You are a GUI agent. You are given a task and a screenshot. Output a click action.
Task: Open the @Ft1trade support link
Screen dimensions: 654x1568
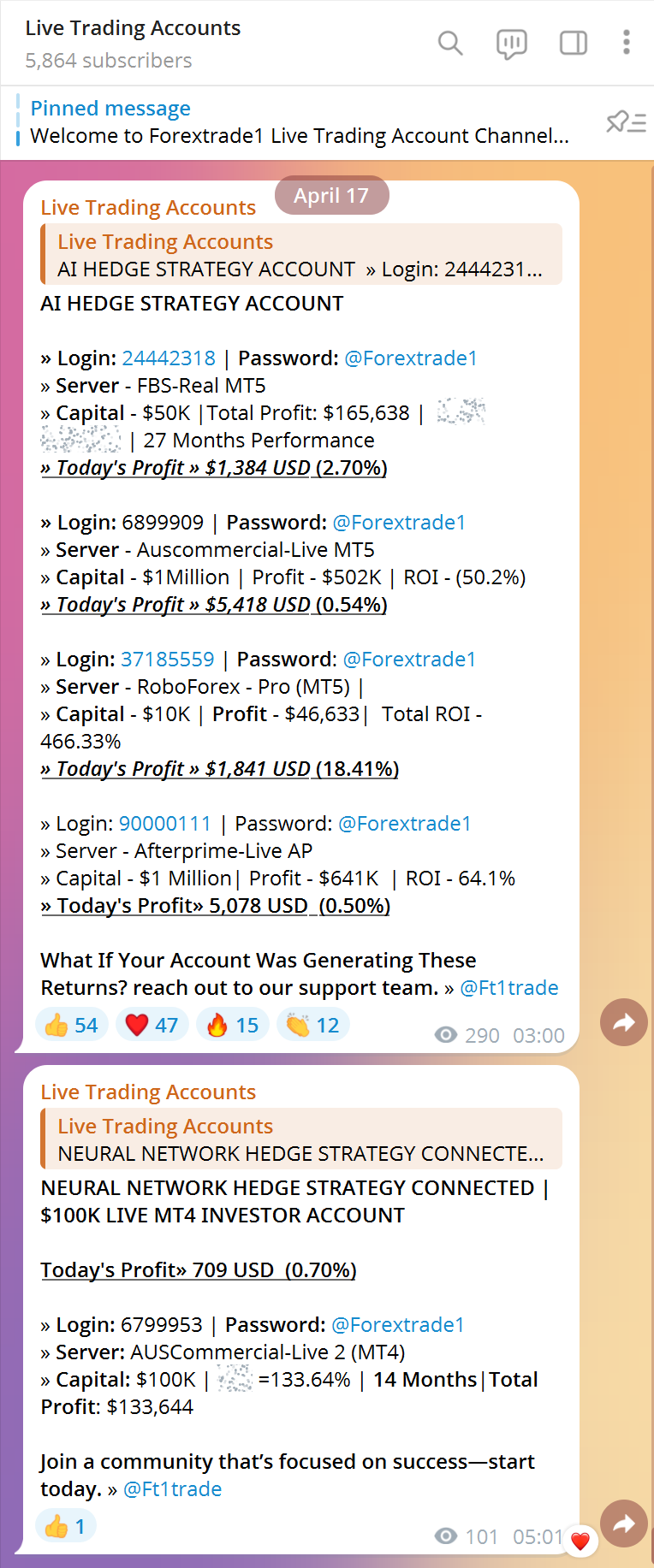508,988
